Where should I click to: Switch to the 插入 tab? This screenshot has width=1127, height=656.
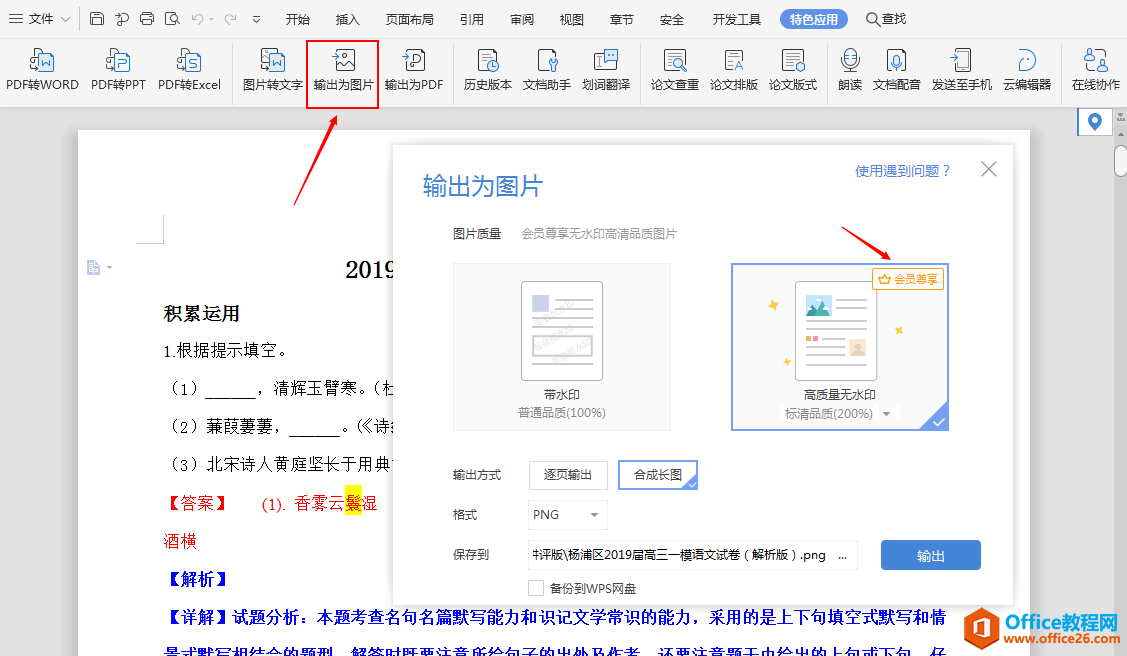(347, 19)
